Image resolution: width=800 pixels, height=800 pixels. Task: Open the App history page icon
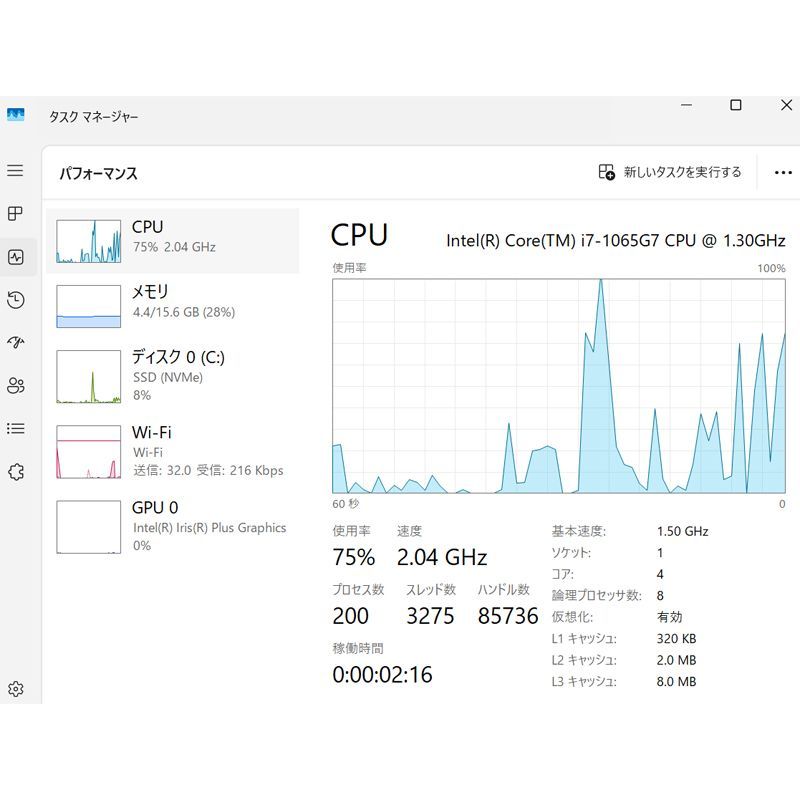[x=16, y=299]
